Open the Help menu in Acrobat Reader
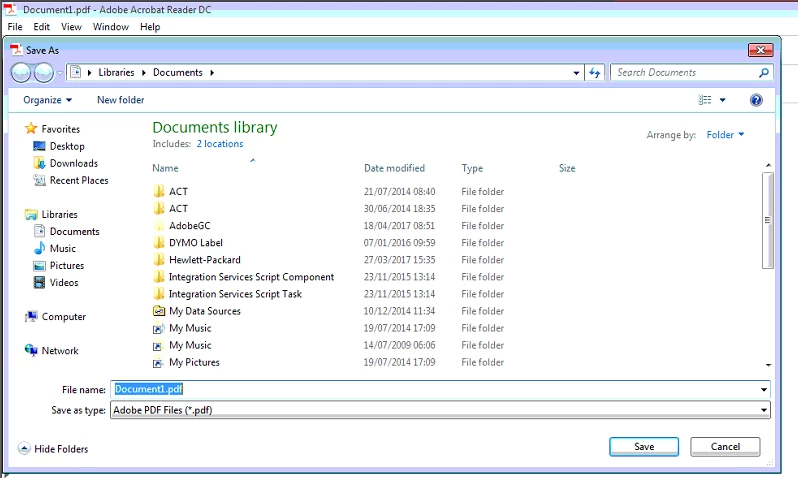Screen dimensions: 798x478 pyautogui.click(x=150, y=26)
